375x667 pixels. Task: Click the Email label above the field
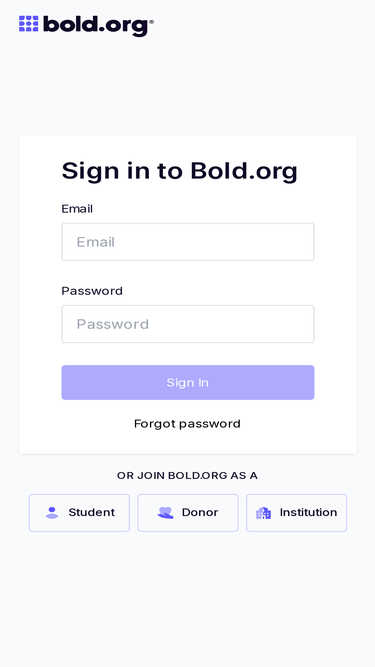77,209
